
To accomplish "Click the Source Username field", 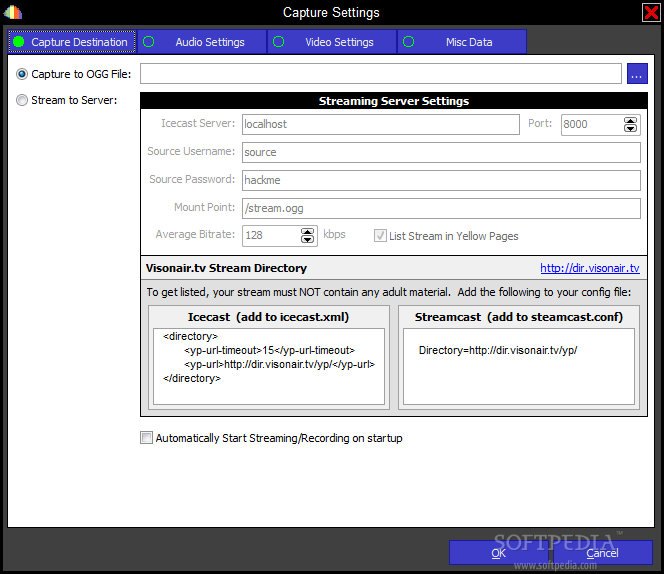I will pyautogui.click(x=441, y=153).
